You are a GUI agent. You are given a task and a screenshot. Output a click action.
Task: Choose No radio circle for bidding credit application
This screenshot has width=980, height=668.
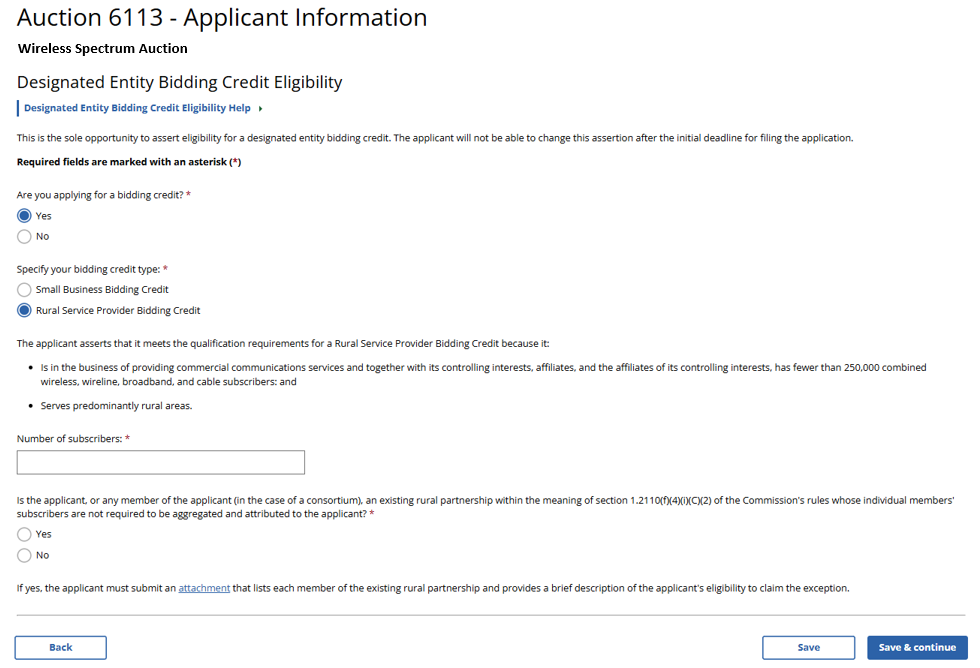[x=24, y=236]
